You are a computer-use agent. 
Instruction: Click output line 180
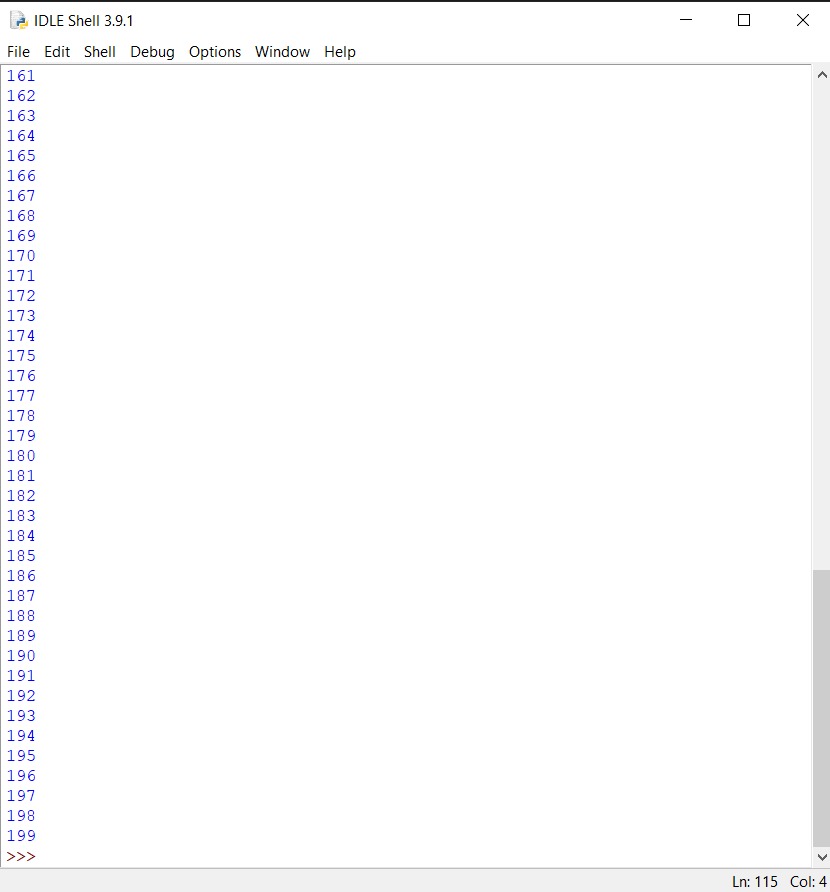21,456
